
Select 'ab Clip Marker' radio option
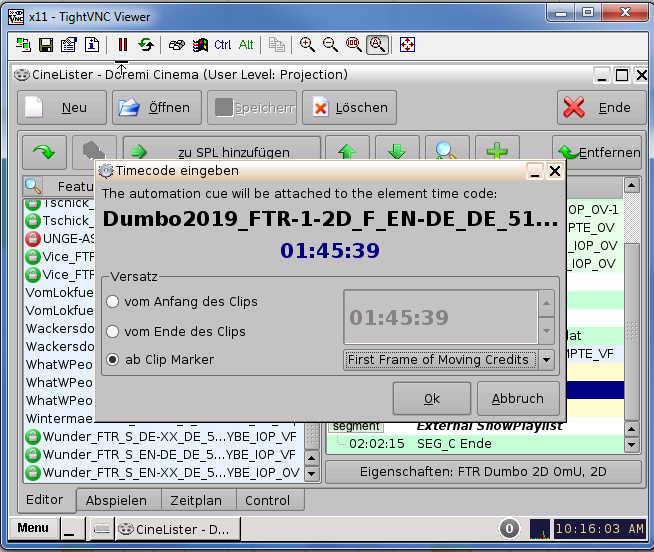113,359
